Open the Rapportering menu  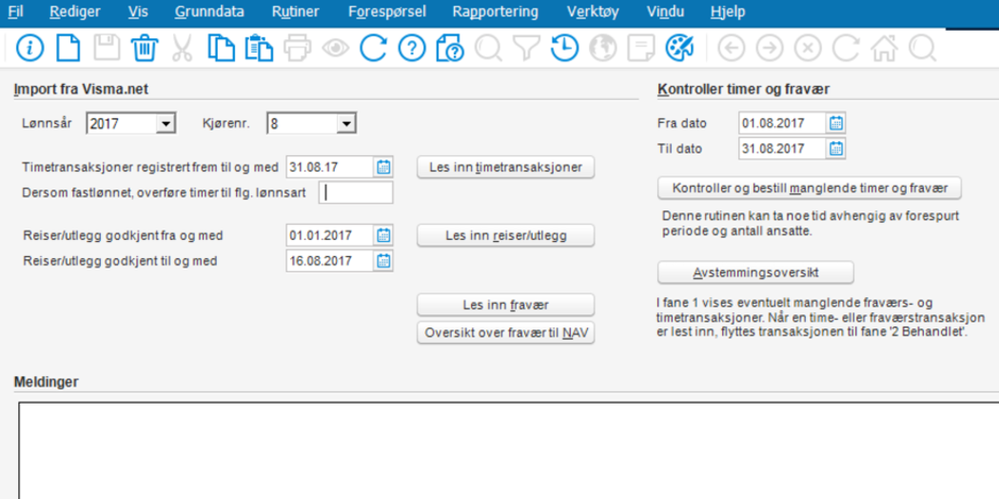[495, 11]
